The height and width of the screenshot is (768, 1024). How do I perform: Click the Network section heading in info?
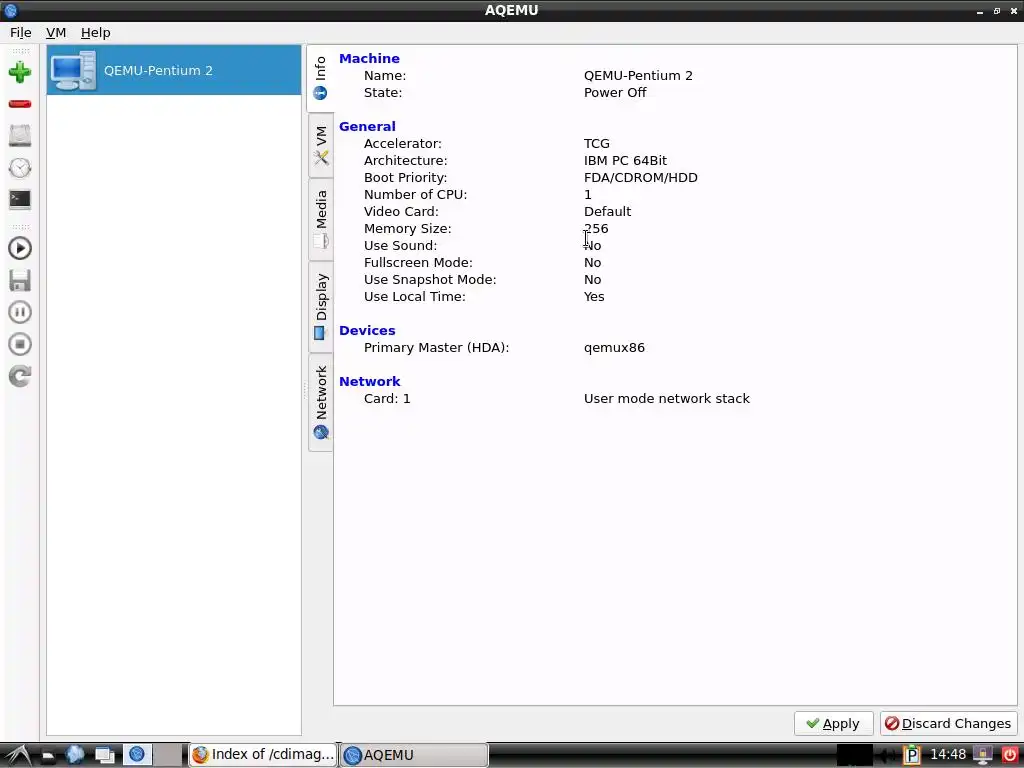click(x=370, y=381)
